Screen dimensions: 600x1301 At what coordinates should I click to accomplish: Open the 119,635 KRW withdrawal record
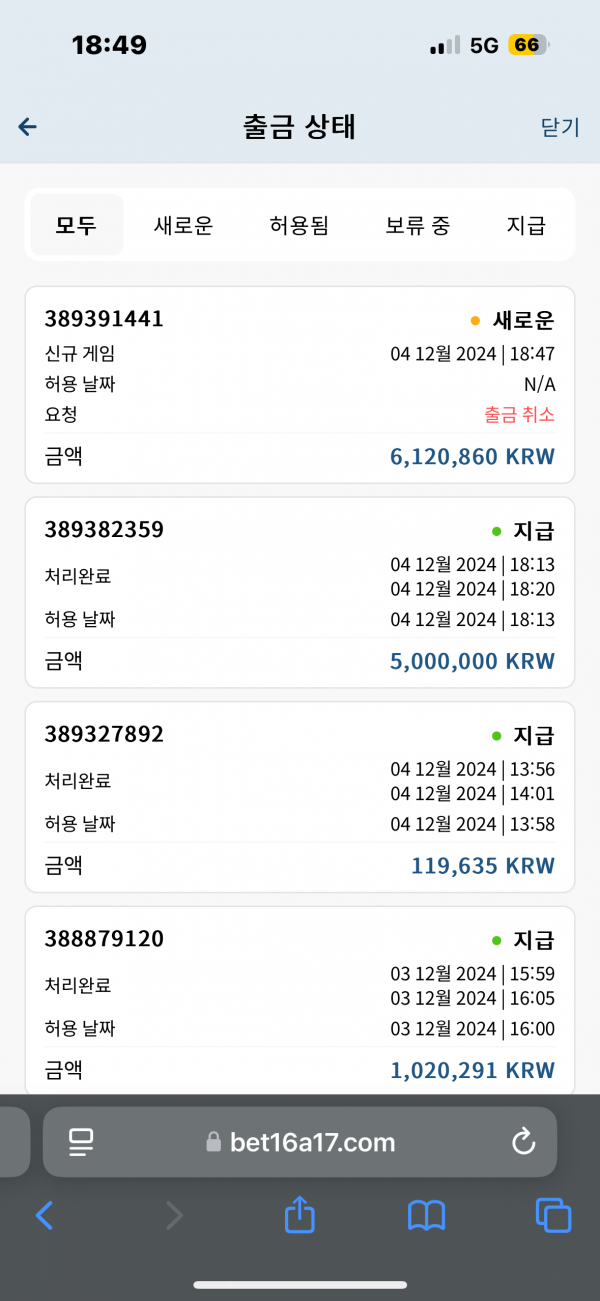[x=300, y=797]
